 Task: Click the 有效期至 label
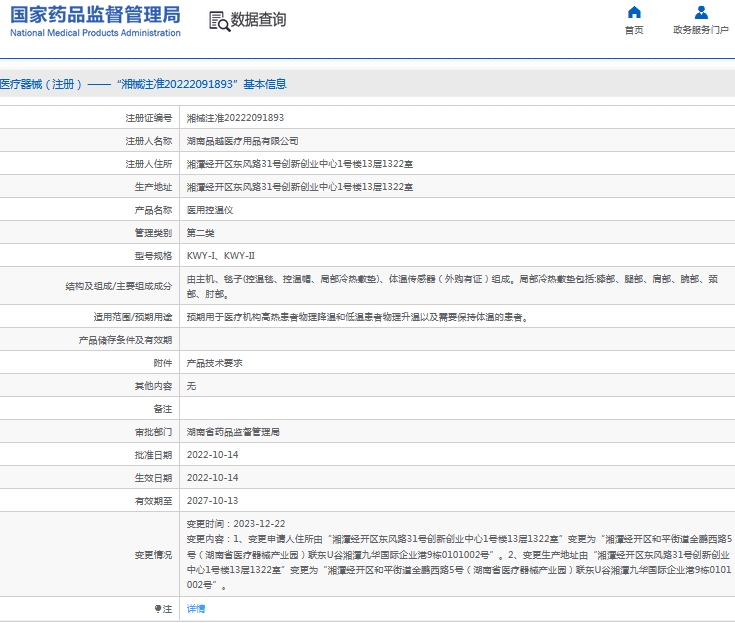point(153,501)
